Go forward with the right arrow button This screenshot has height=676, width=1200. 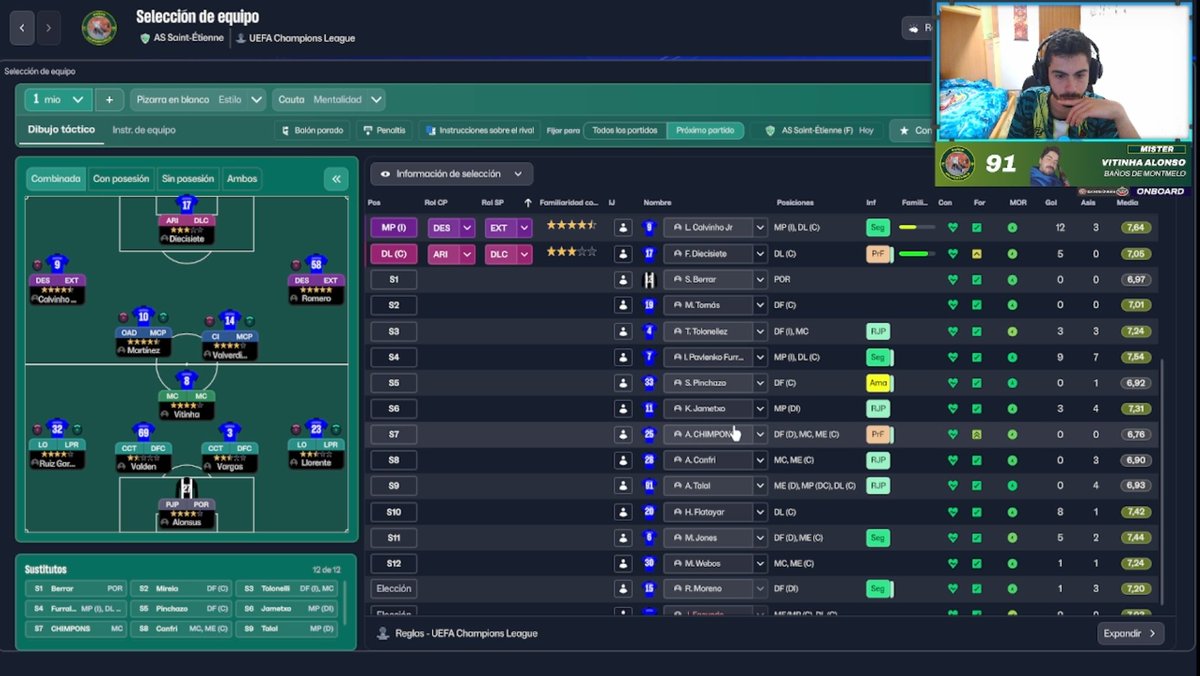(49, 28)
